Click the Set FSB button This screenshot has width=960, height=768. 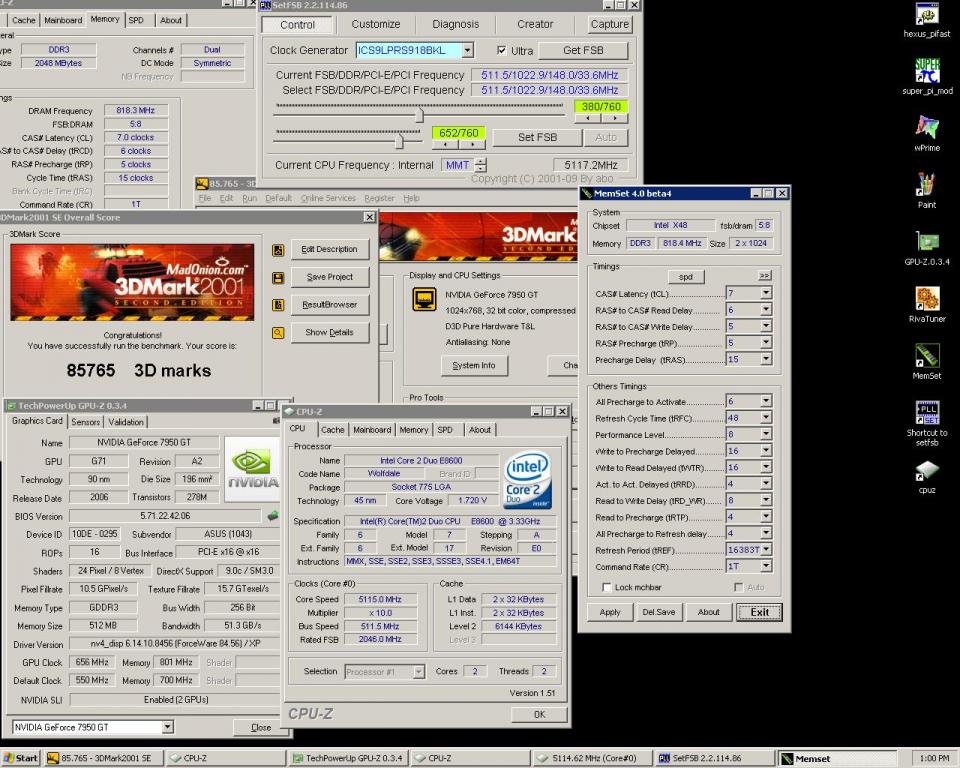tap(537, 137)
